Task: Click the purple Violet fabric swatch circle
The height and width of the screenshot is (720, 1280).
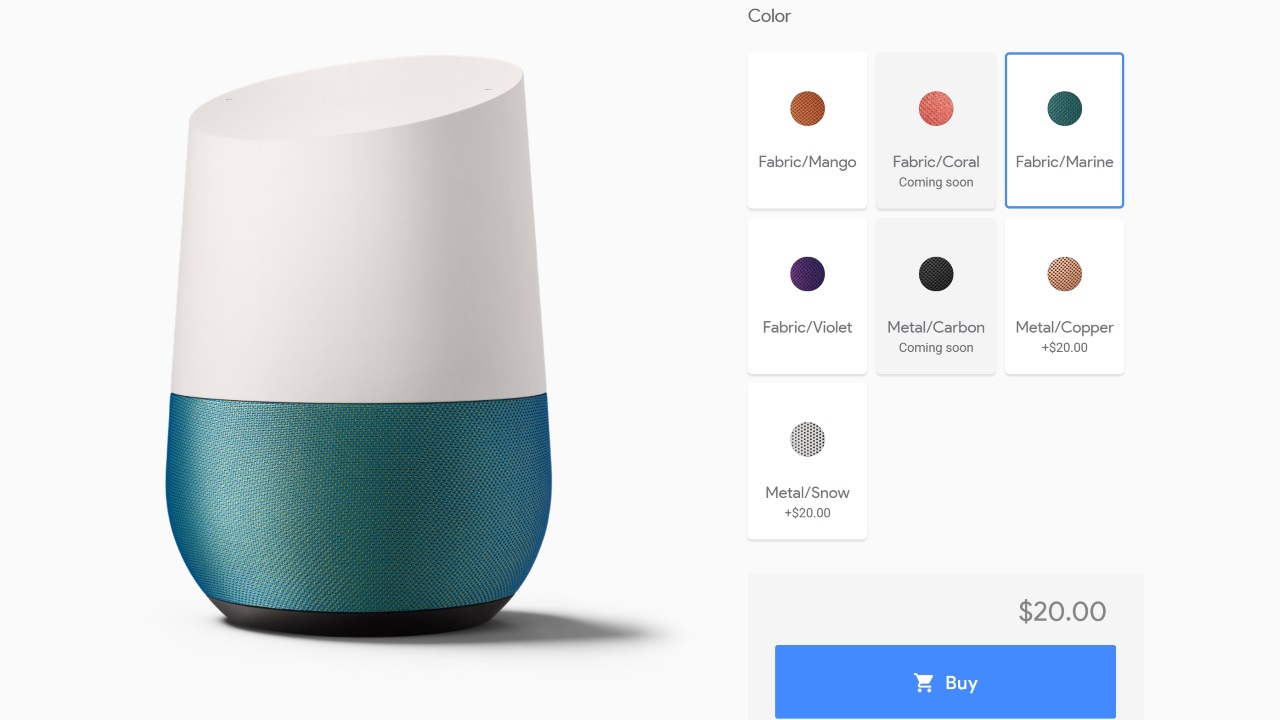Action: 807,274
